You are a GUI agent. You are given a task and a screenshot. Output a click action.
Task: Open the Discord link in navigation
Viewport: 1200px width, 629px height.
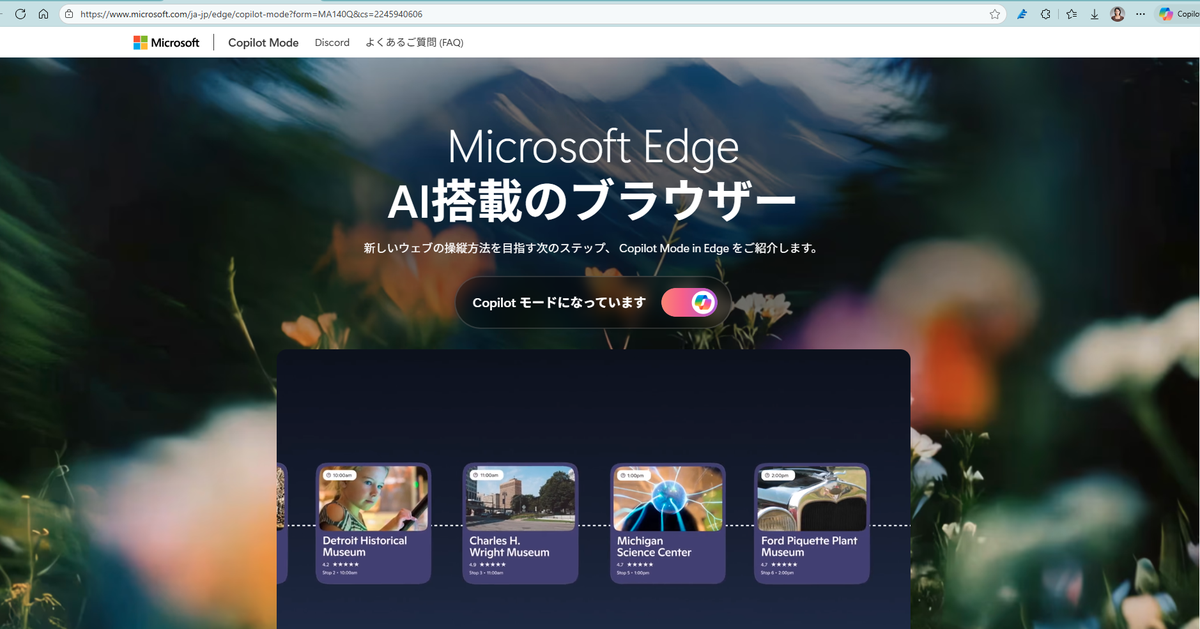point(332,43)
